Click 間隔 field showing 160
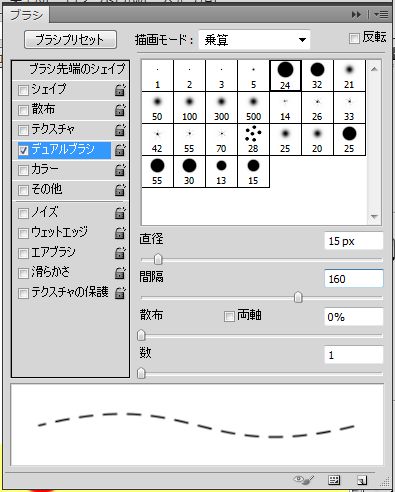This screenshot has width=395, height=492. pyautogui.click(x=354, y=279)
